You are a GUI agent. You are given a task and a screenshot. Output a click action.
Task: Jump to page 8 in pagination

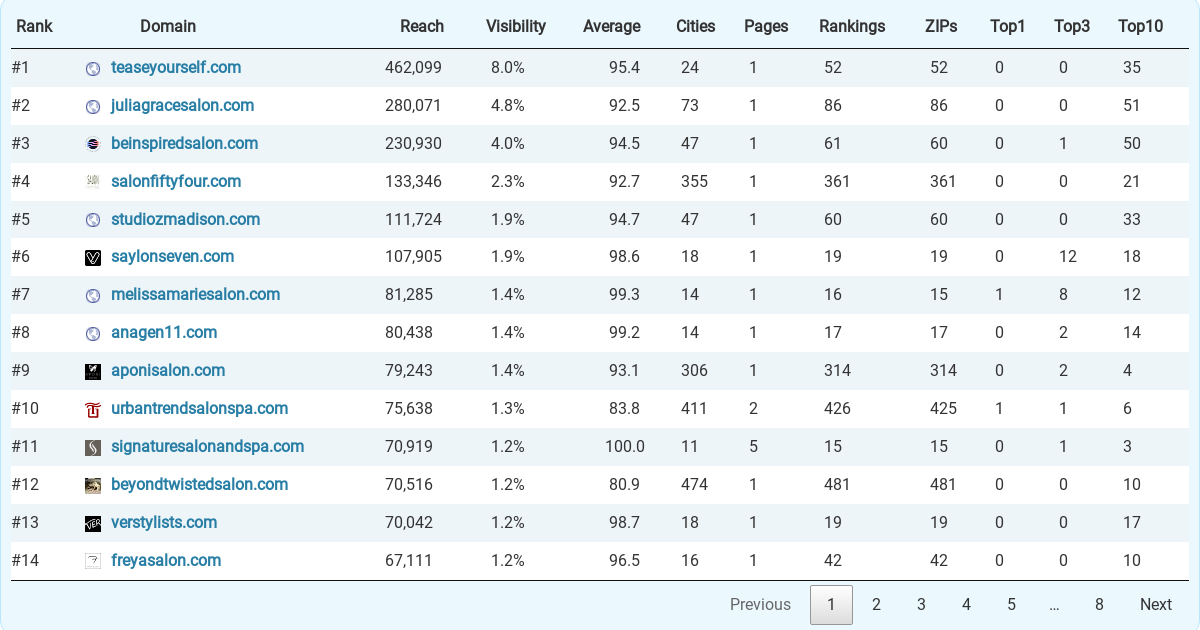point(1099,604)
